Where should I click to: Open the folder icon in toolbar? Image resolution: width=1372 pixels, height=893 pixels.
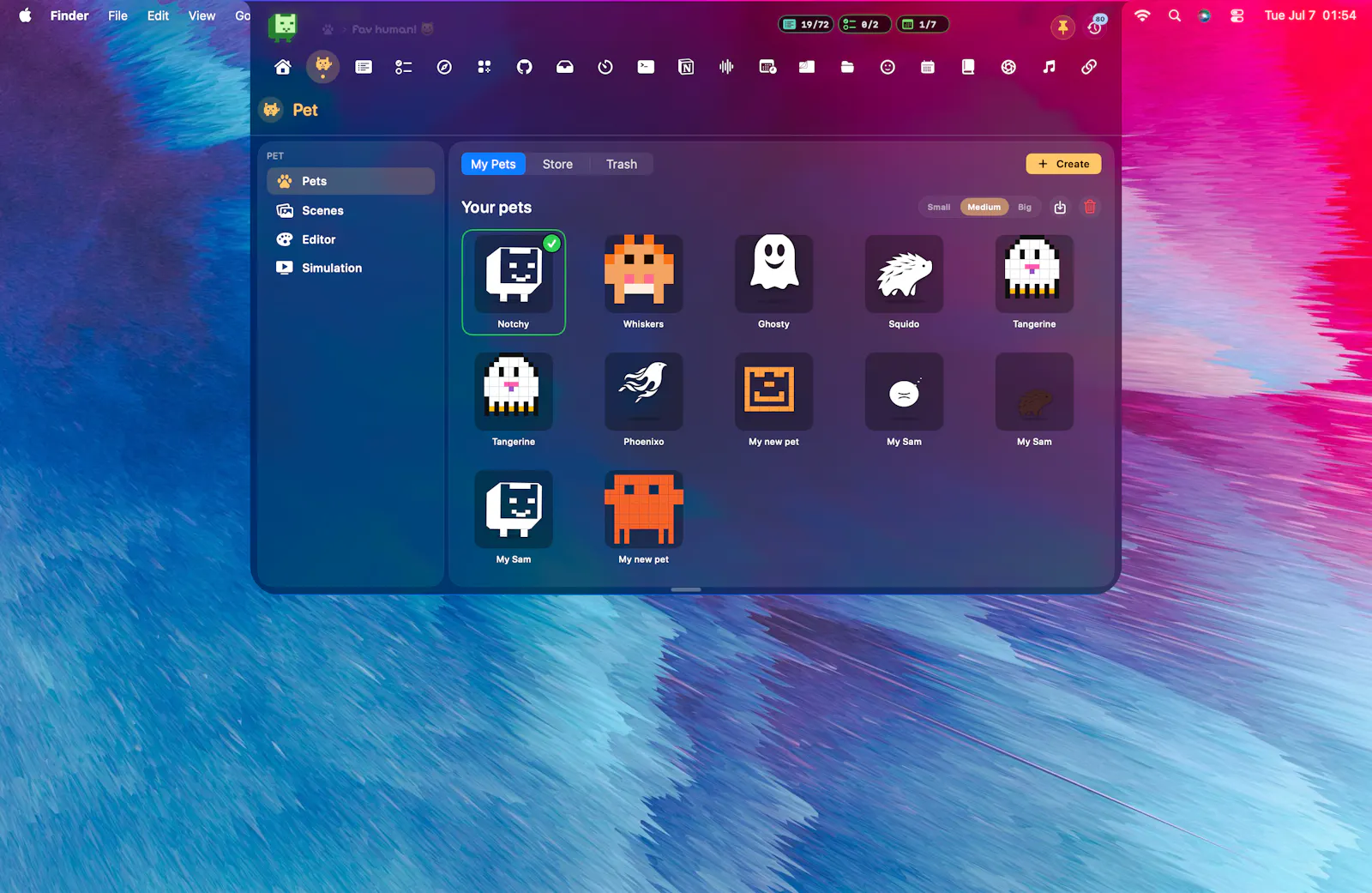coord(847,67)
